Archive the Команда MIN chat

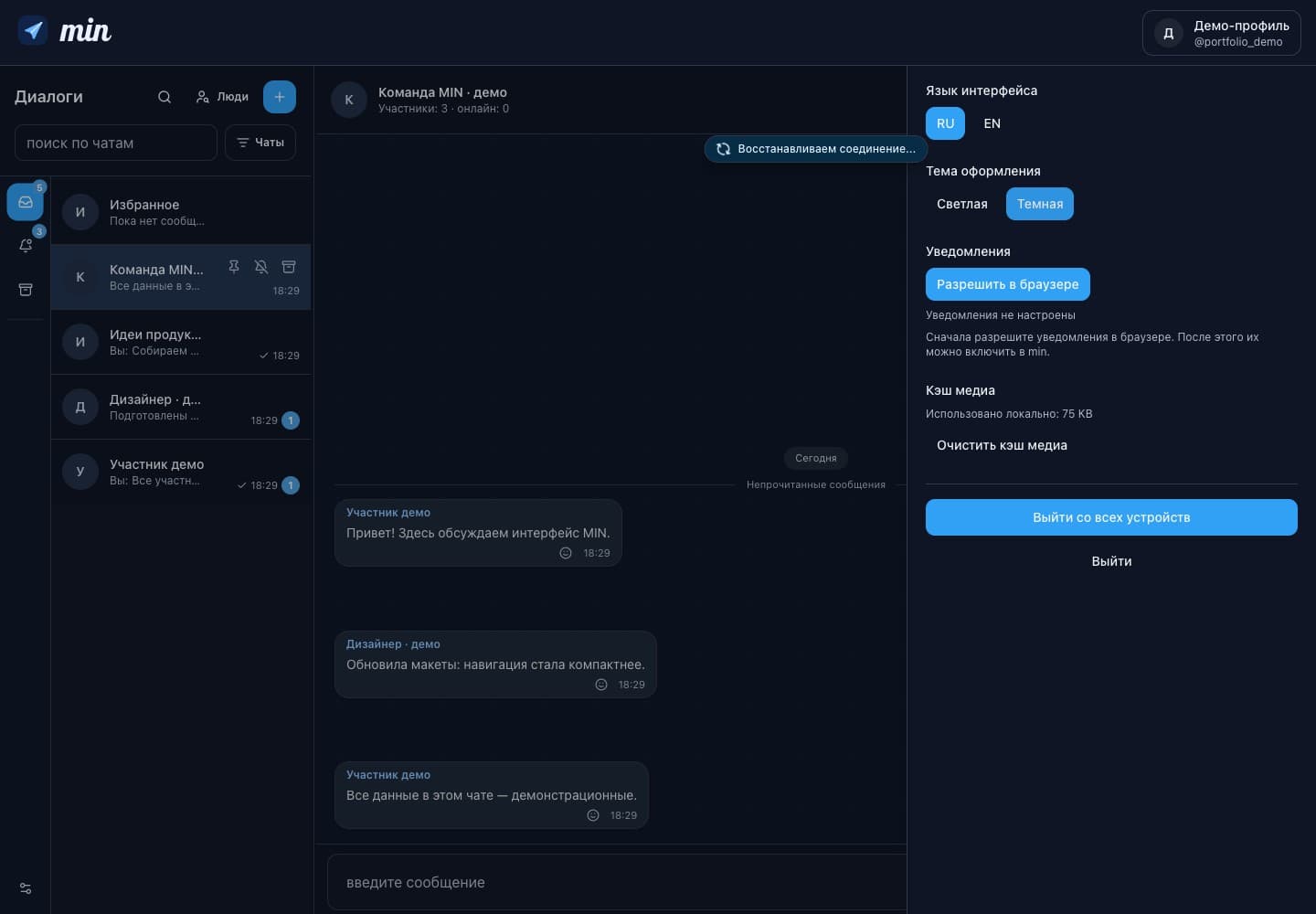[289, 267]
